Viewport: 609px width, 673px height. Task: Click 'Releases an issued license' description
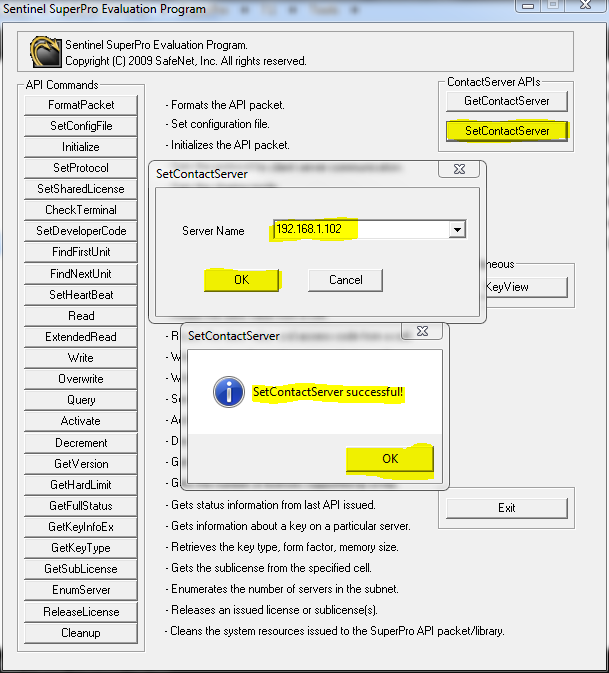(272, 610)
